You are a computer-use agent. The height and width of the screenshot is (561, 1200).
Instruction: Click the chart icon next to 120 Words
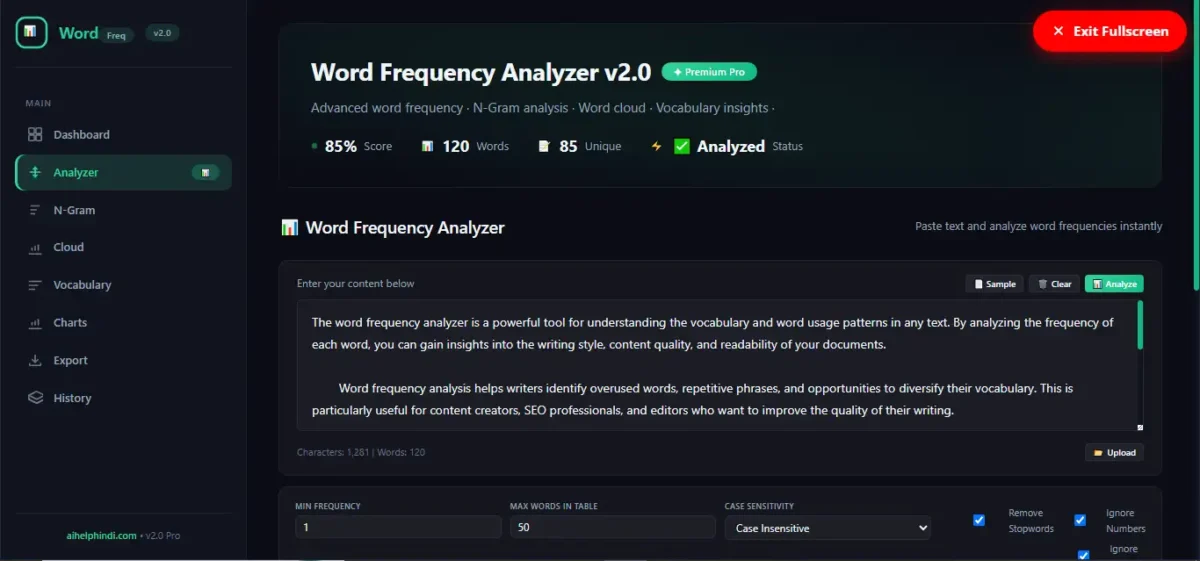(x=427, y=146)
